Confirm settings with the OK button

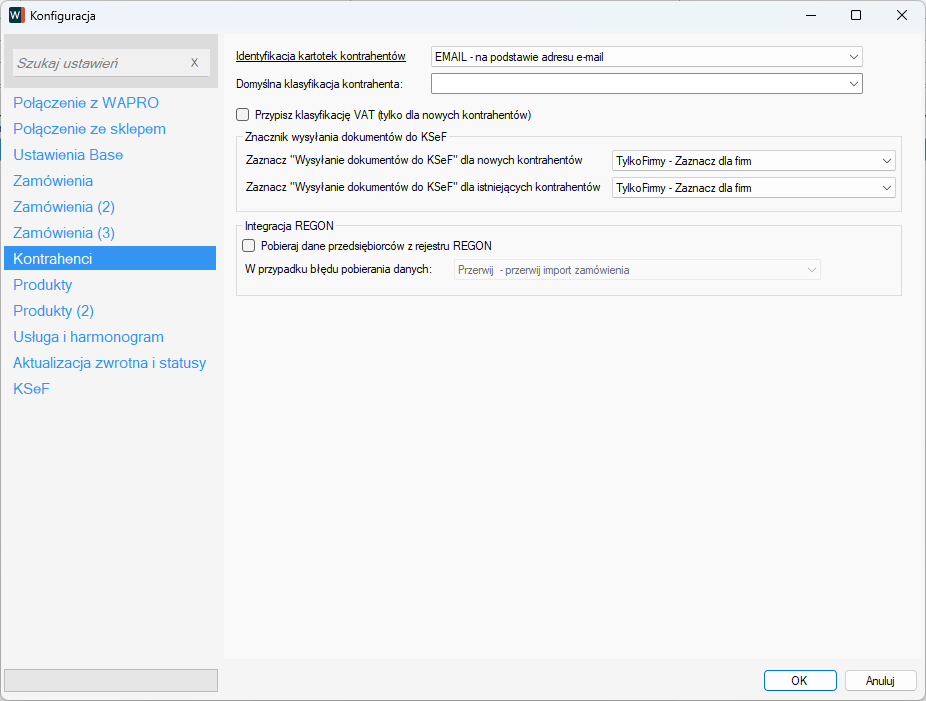[799, 680]
